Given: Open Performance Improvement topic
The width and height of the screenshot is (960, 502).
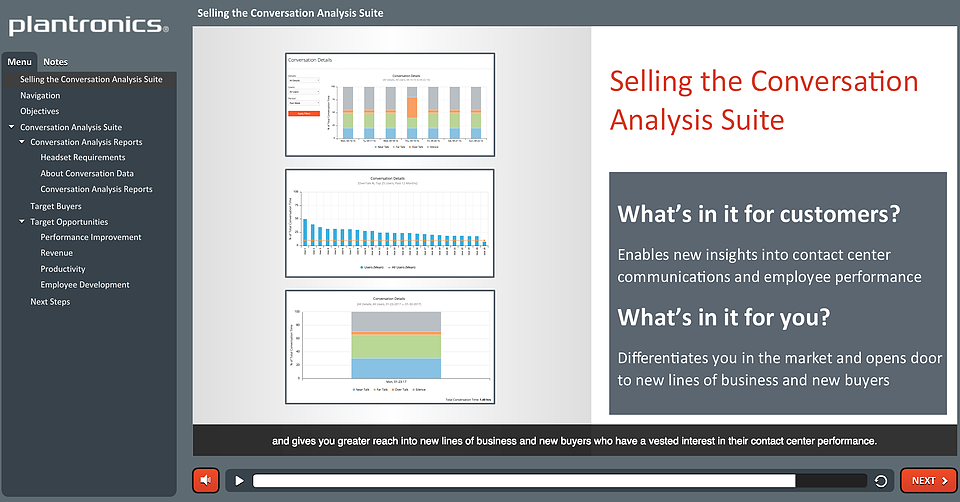Looking at the screenshot, I should pyautogui.click(x=91, y=237).
